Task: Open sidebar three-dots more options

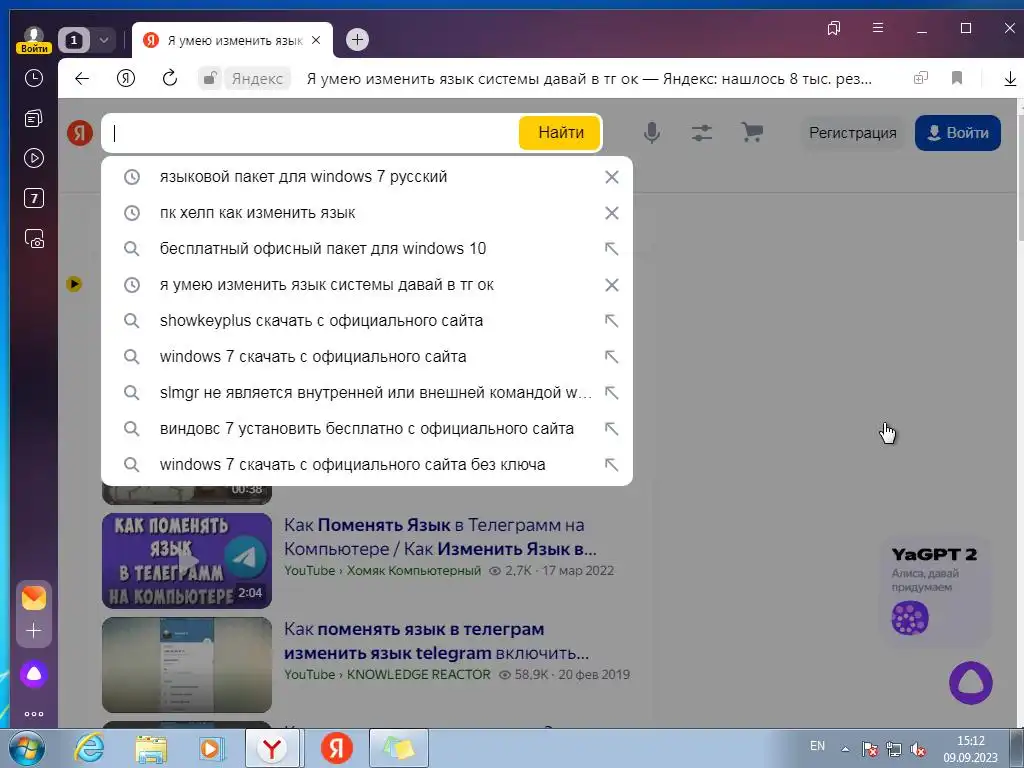Action: pyautogui.click(x=33, y=714)
